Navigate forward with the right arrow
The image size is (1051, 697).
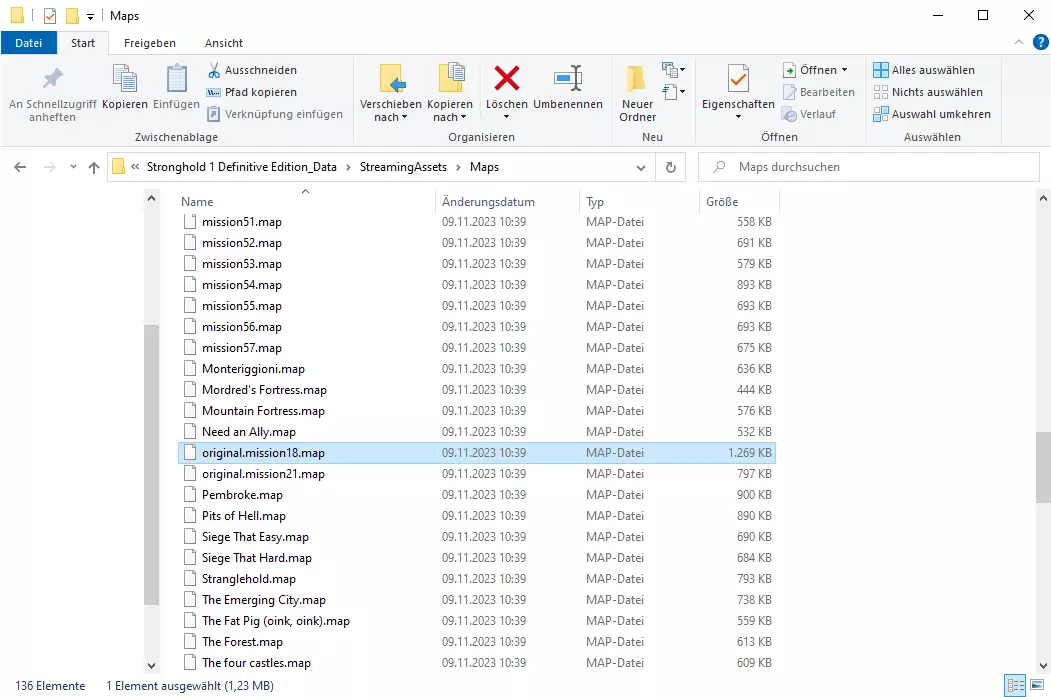(50, 167)
